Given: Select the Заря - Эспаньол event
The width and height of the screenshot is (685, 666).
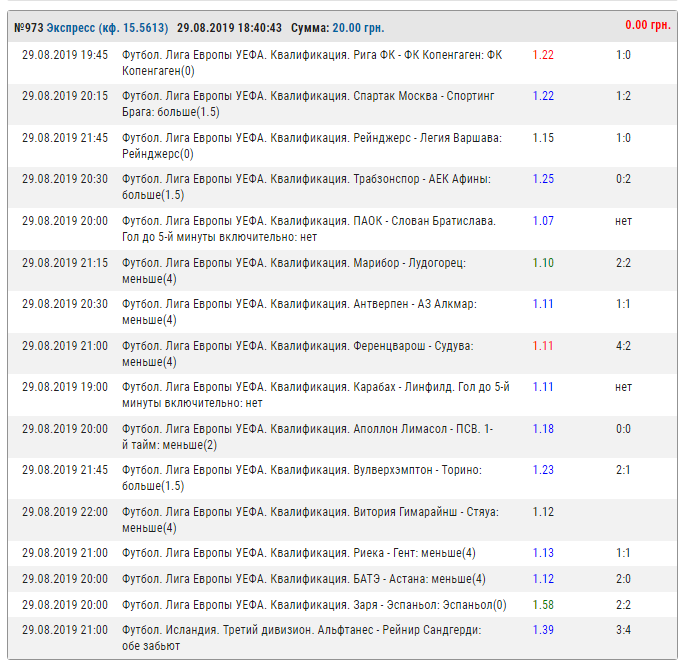Looking at the screenshot, I should (314, 605).
